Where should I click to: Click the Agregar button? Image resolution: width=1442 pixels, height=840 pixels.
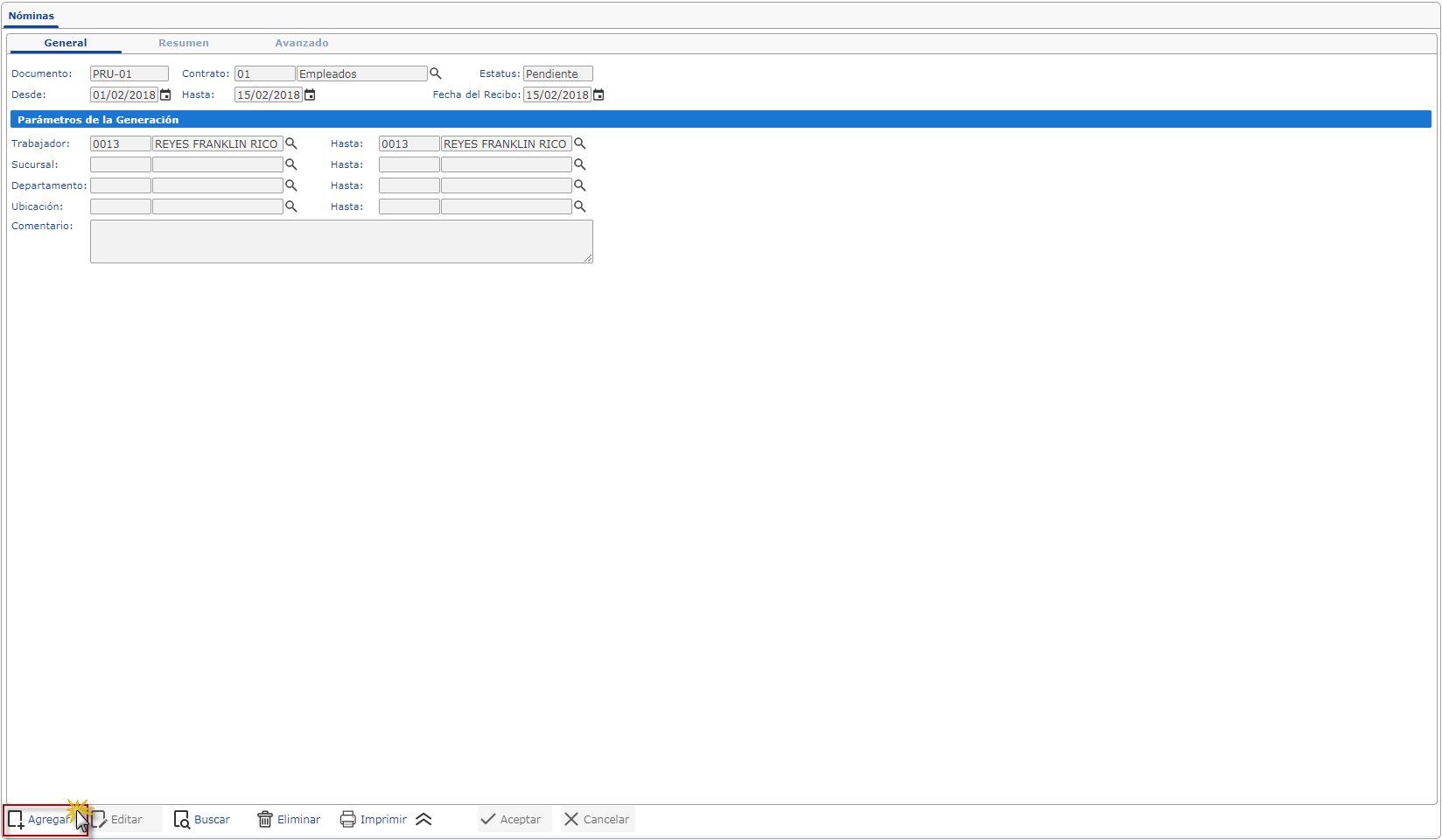click(45, 820)
